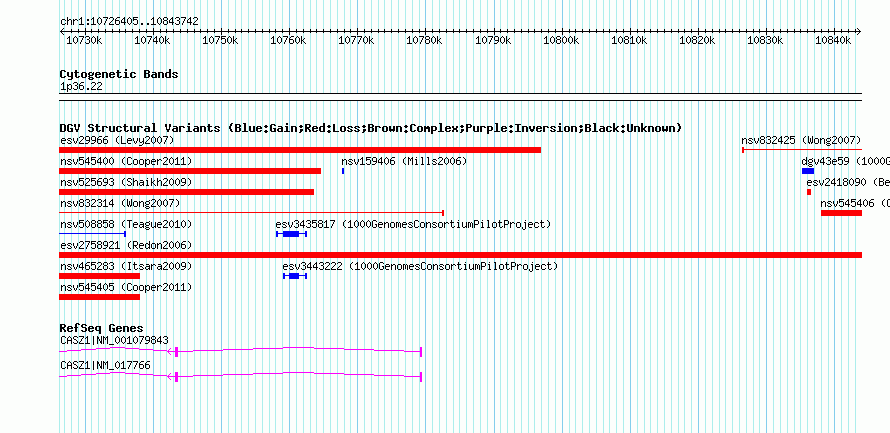Click the esv2758921 (Redon2006) full-width bar
The image size is (890, 433).
pos(460,255)
